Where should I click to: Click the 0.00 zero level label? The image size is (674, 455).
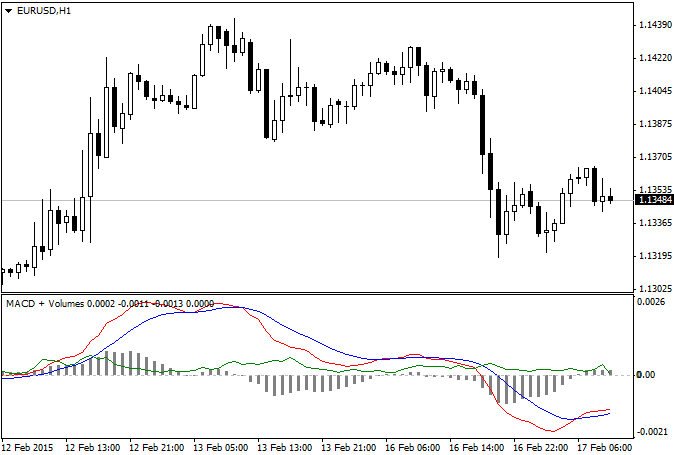648,375
